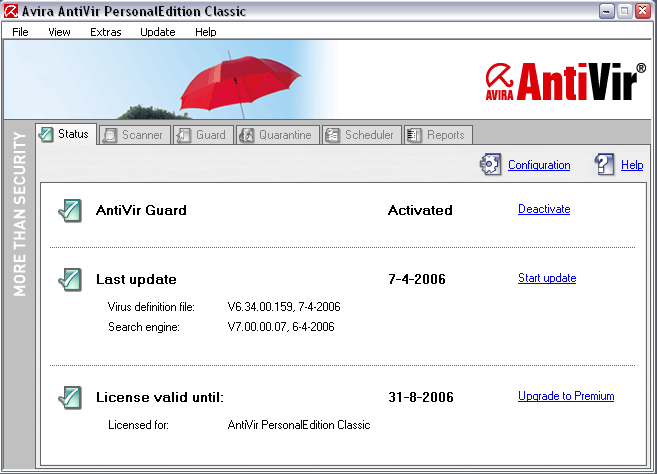This screenshot has height=474, width=657.
Task: Click the AntiVir PersonalEdition Classic license text
Action: coord(299,425)
